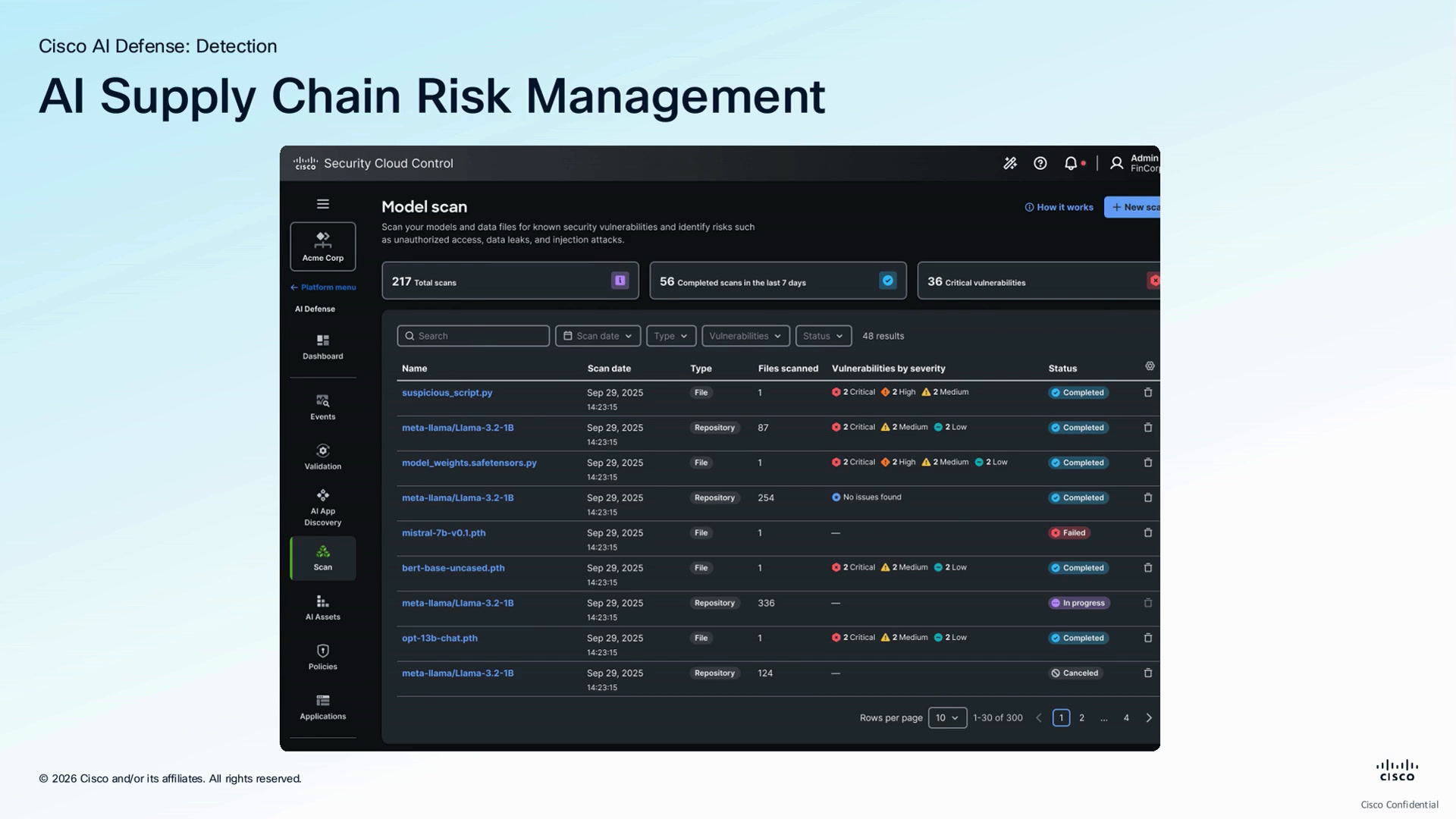
Task: Go to the next page arrow
Action: click(1149, 718)
